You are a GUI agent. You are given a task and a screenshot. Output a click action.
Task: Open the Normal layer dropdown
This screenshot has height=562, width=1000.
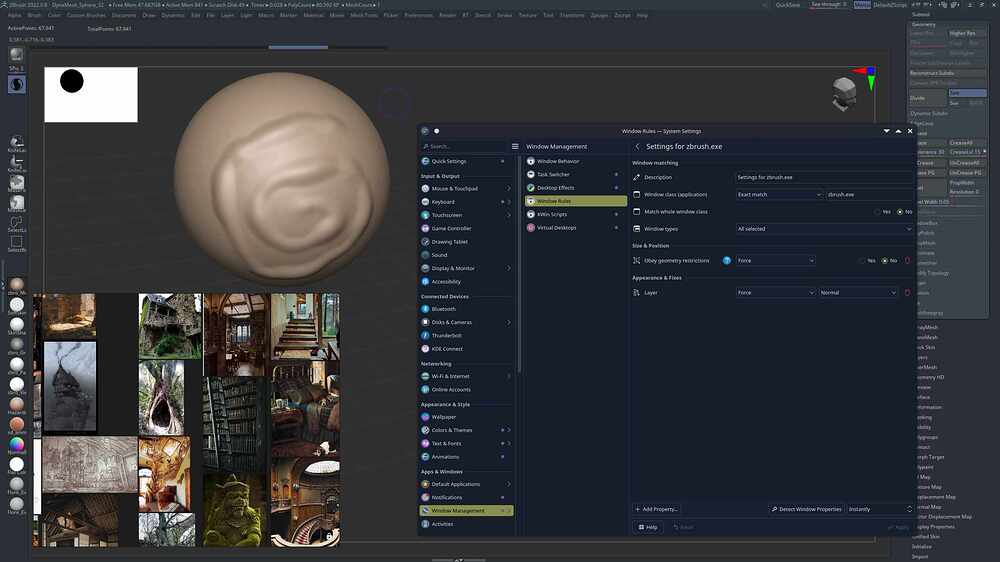(858, 293)
